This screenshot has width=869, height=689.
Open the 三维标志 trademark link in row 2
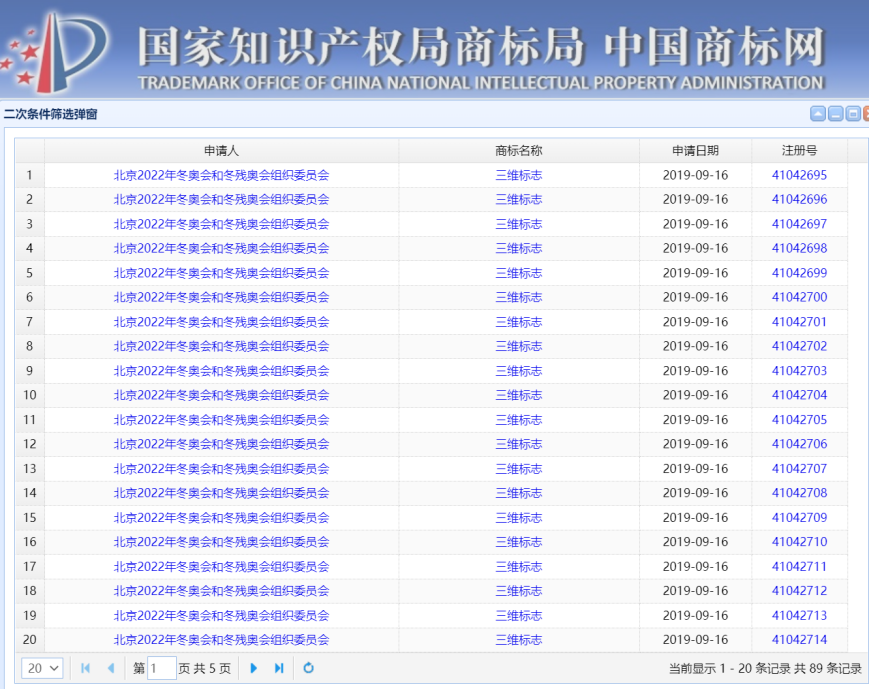point(519,200)
